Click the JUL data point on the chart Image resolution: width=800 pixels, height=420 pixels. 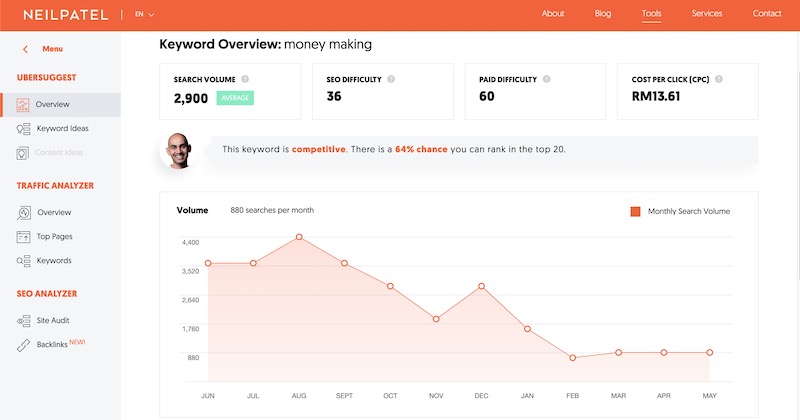[x=253, y=263]
